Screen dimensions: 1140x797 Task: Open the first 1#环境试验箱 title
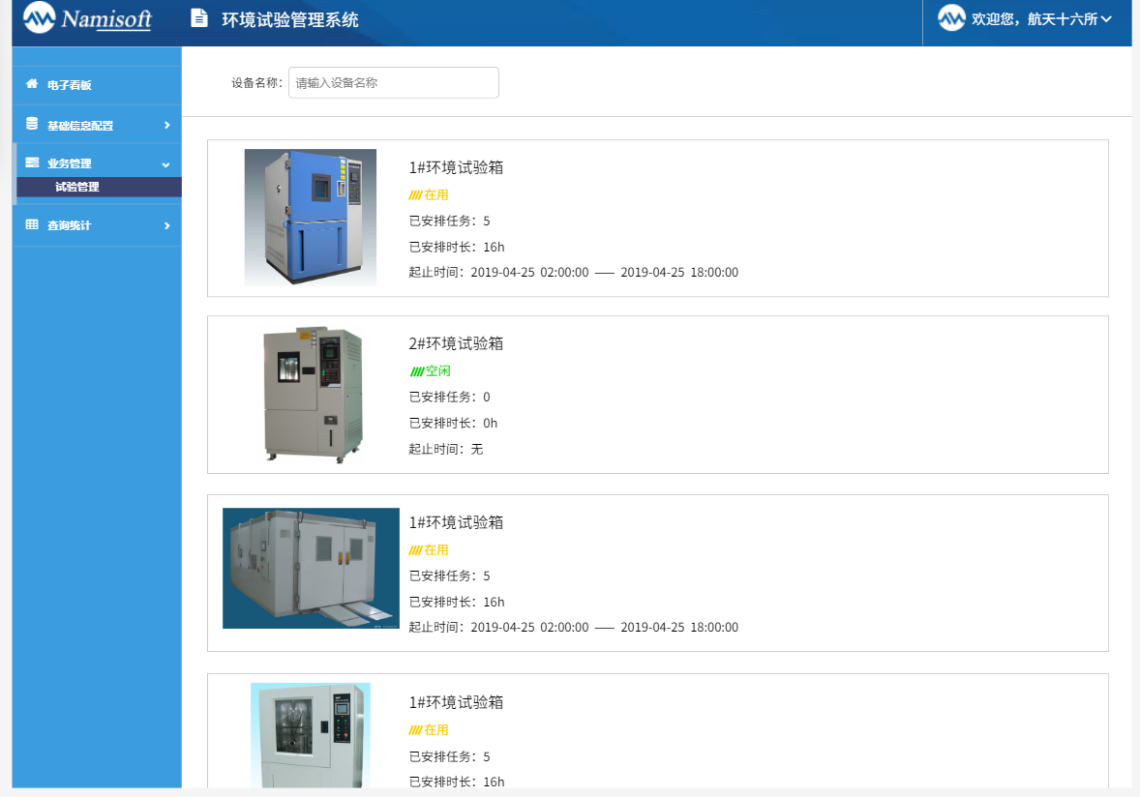[456, 167]
